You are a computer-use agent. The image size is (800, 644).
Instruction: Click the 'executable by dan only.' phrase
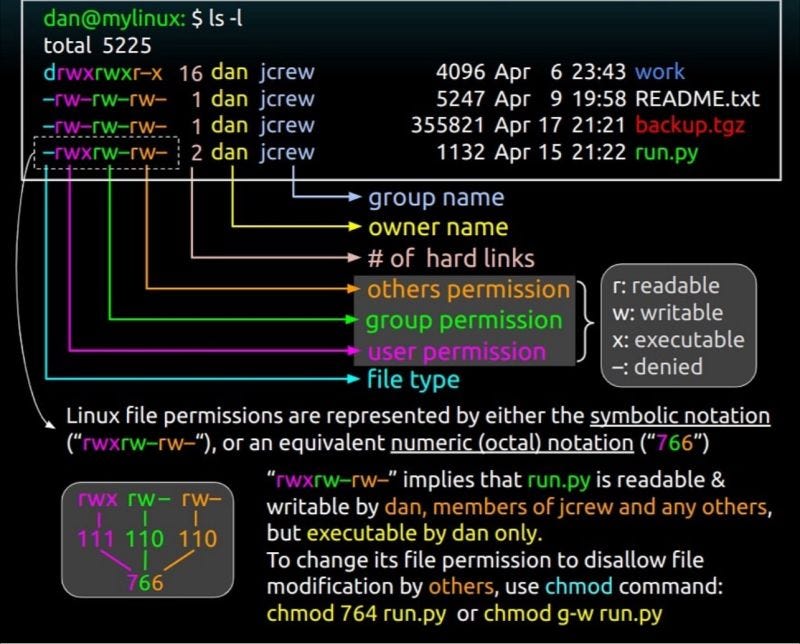tap(424, 534)
